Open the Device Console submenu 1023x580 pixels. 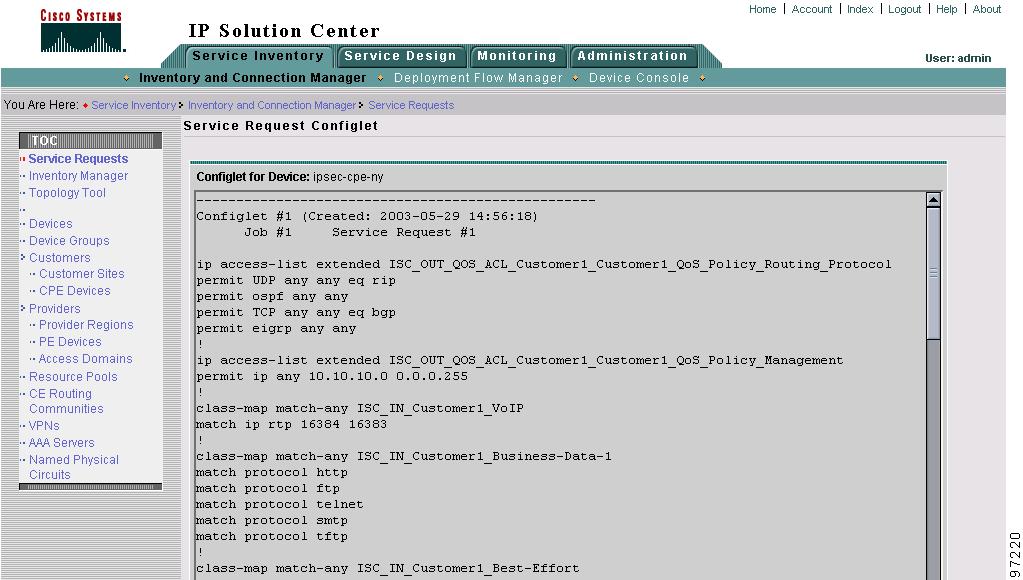click(639, 78)
